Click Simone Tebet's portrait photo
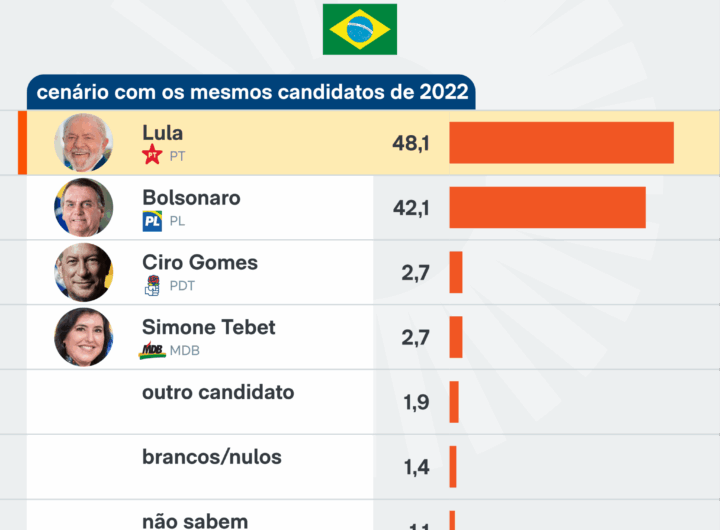720x530 pixels. [x=83, y=337]
